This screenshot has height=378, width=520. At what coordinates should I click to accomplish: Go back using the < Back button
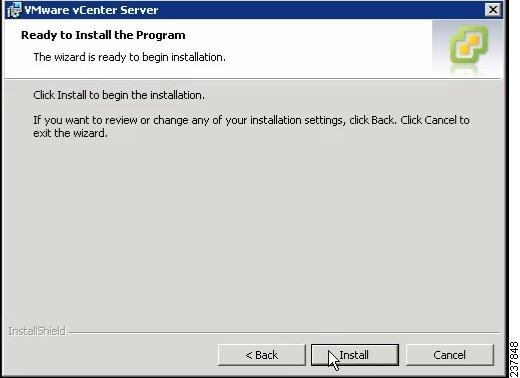point(262,355)
